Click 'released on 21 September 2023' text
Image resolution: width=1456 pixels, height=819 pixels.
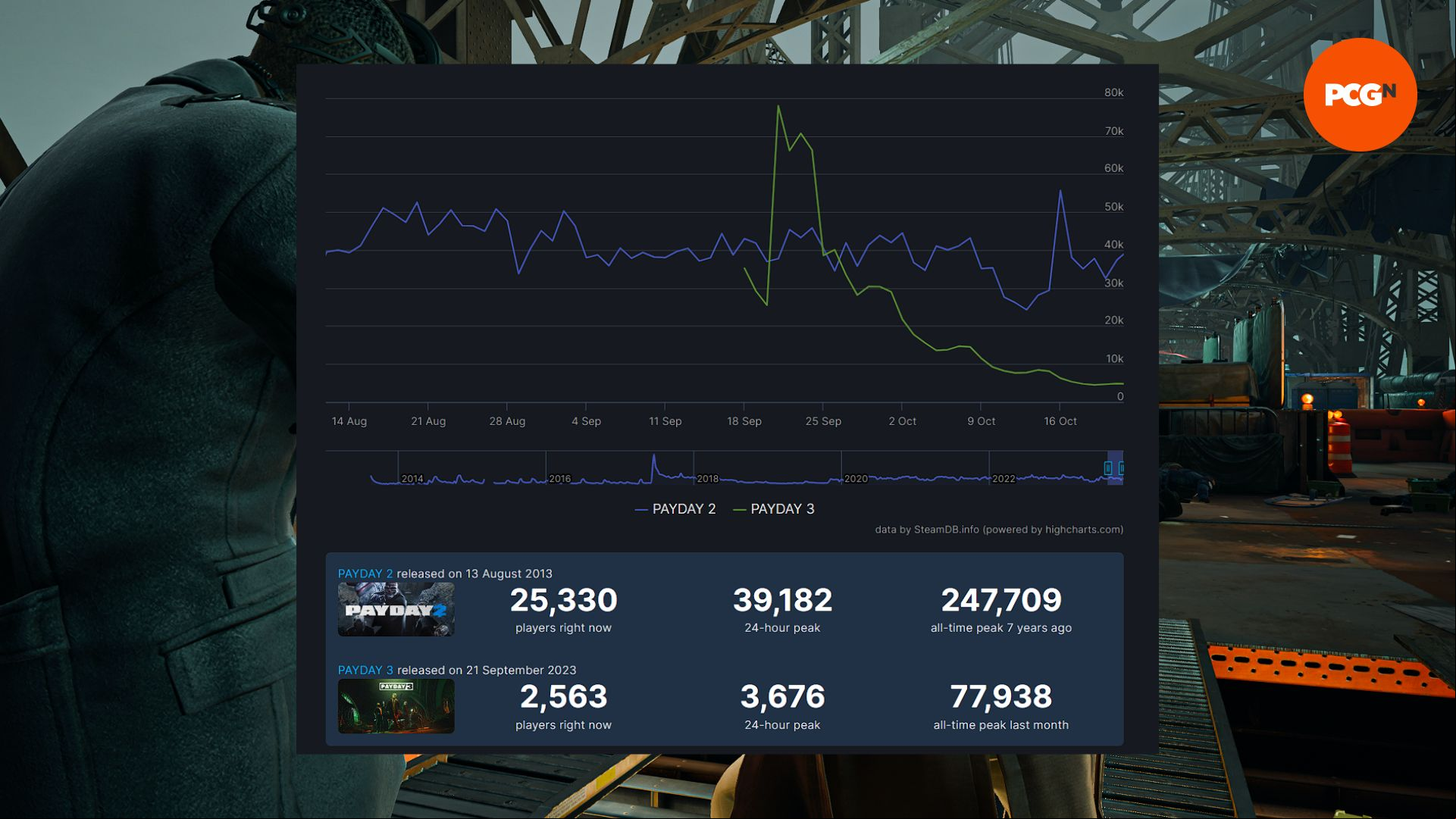[487, 670]
